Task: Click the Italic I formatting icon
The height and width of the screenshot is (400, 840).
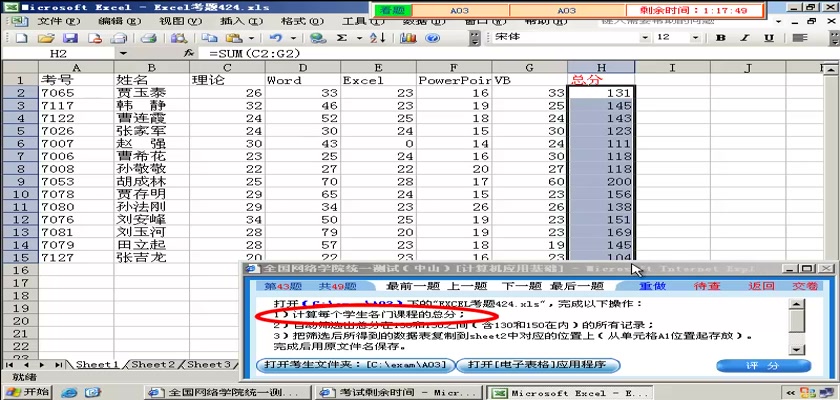Action: pyautogui.click(x=745, y=37)
